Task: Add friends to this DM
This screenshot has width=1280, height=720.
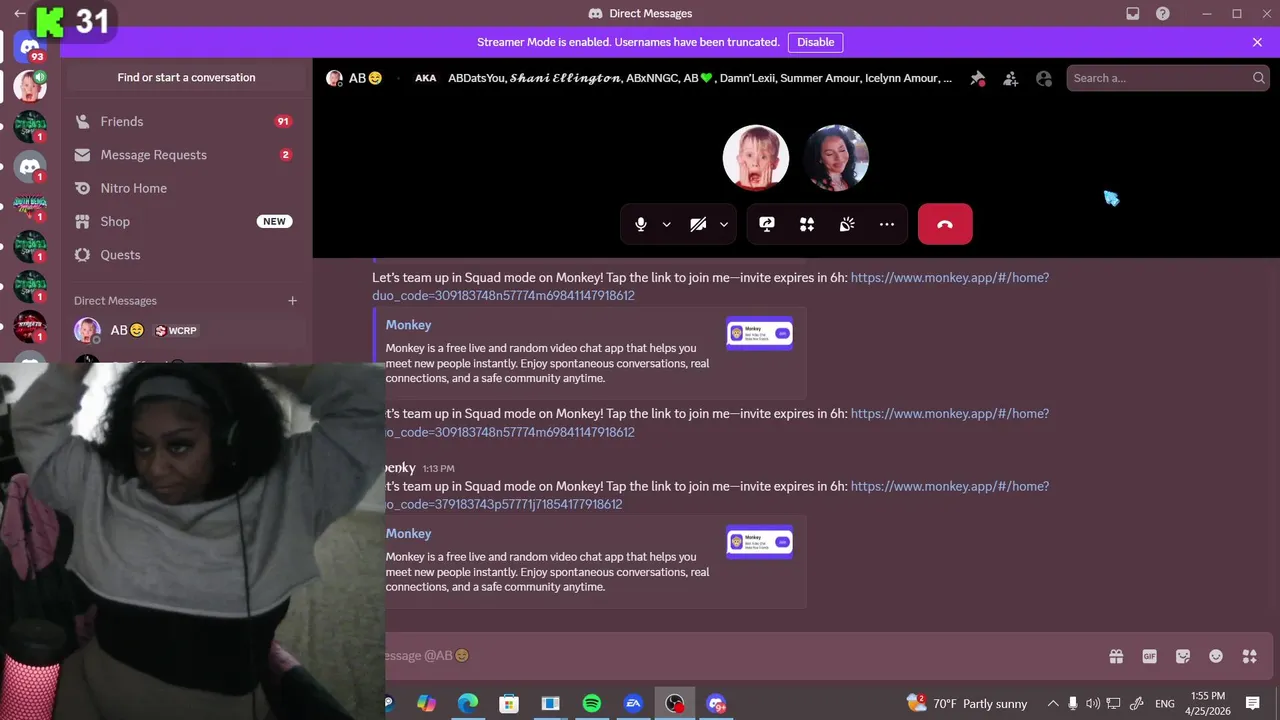Action: [1011, 78]
